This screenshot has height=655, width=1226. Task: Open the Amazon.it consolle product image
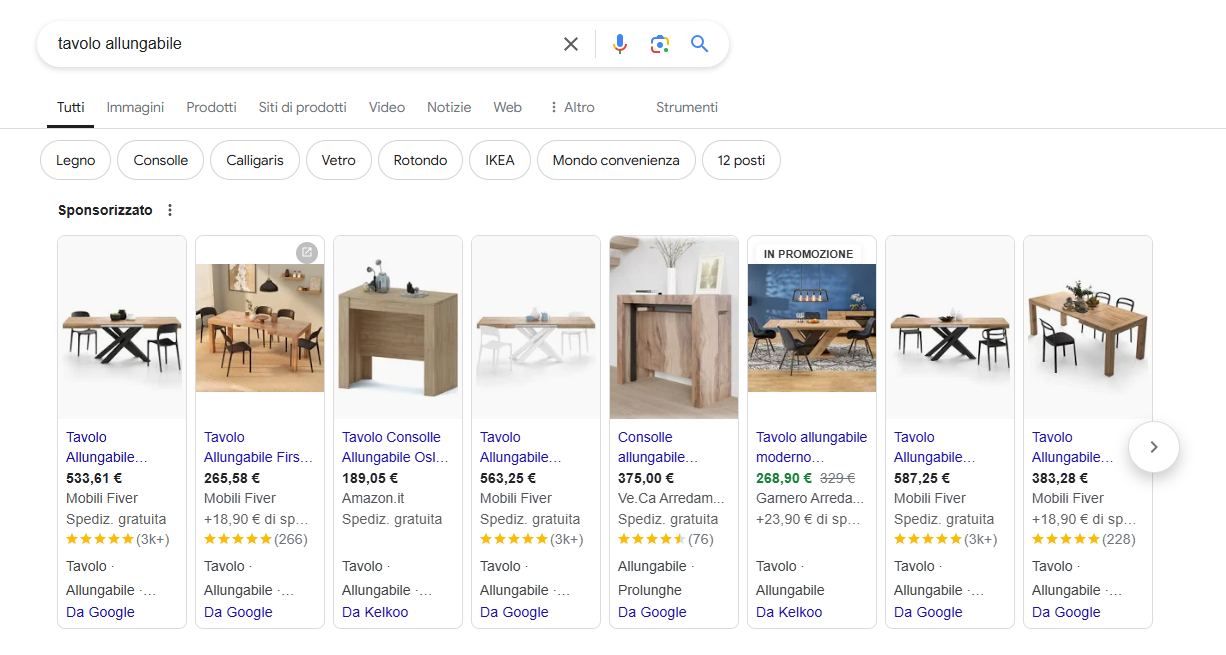click(x=398, y=327)
